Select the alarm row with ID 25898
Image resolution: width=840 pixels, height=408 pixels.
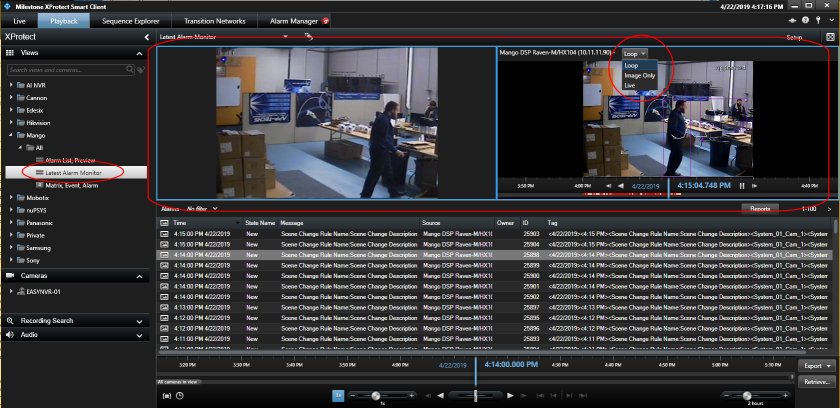(x=495, y=255)
